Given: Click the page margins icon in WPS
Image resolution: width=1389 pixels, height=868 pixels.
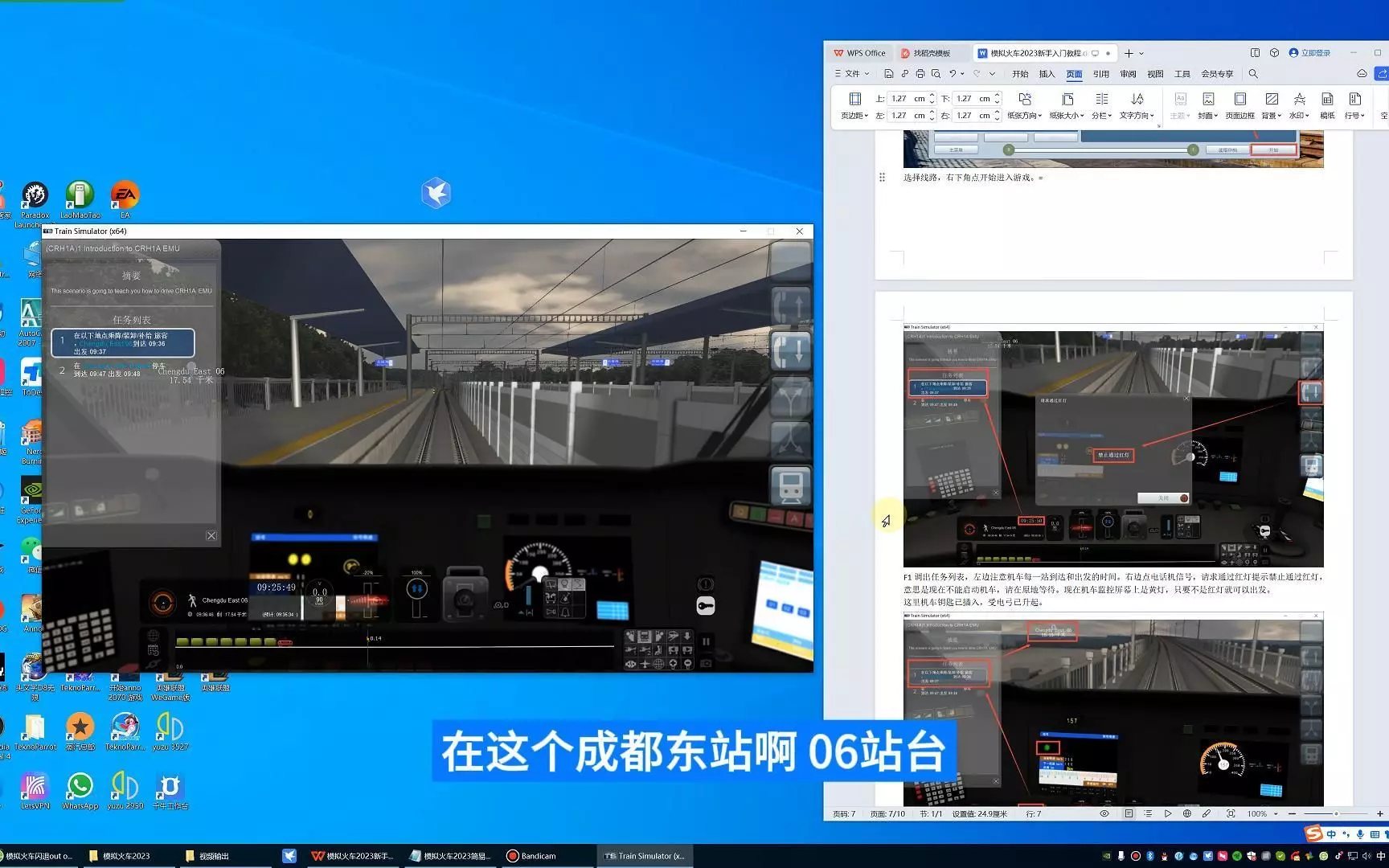Looking at the screenshot, I should (x=854, y=99).
